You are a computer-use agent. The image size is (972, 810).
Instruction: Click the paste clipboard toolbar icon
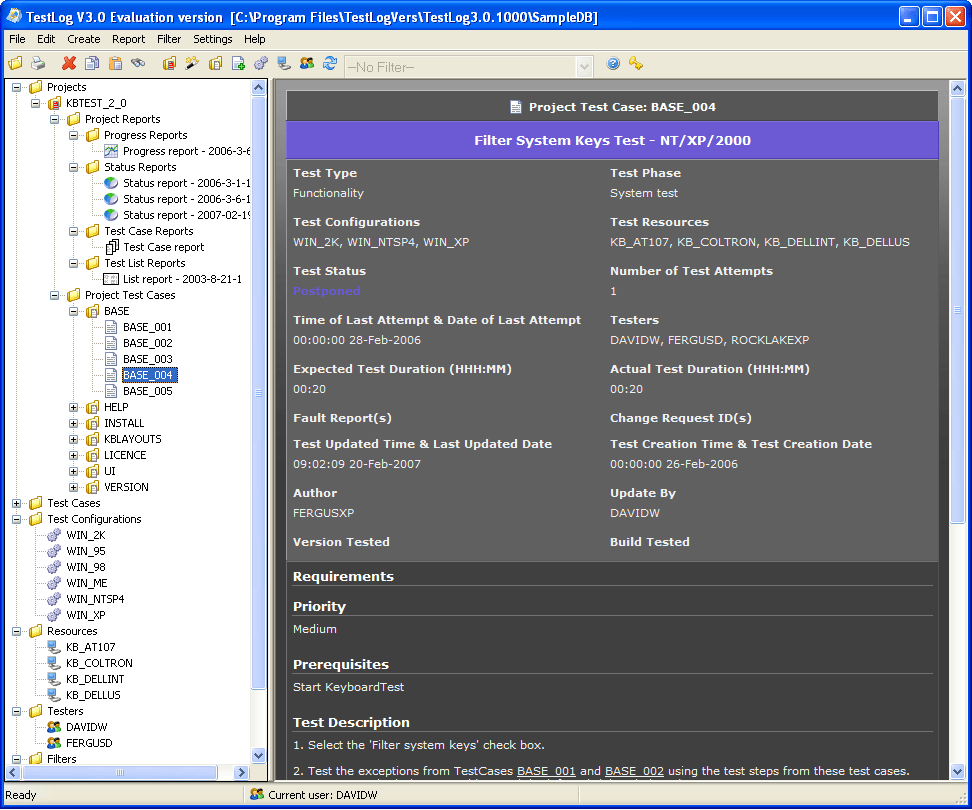pos(115,63)
